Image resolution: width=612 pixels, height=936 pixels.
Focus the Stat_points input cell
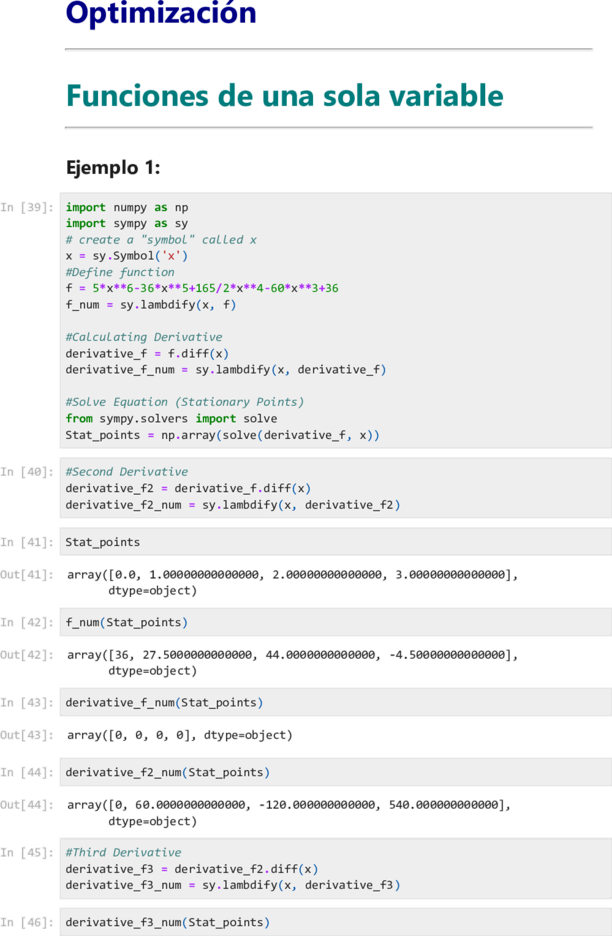[x=336, y=542]
